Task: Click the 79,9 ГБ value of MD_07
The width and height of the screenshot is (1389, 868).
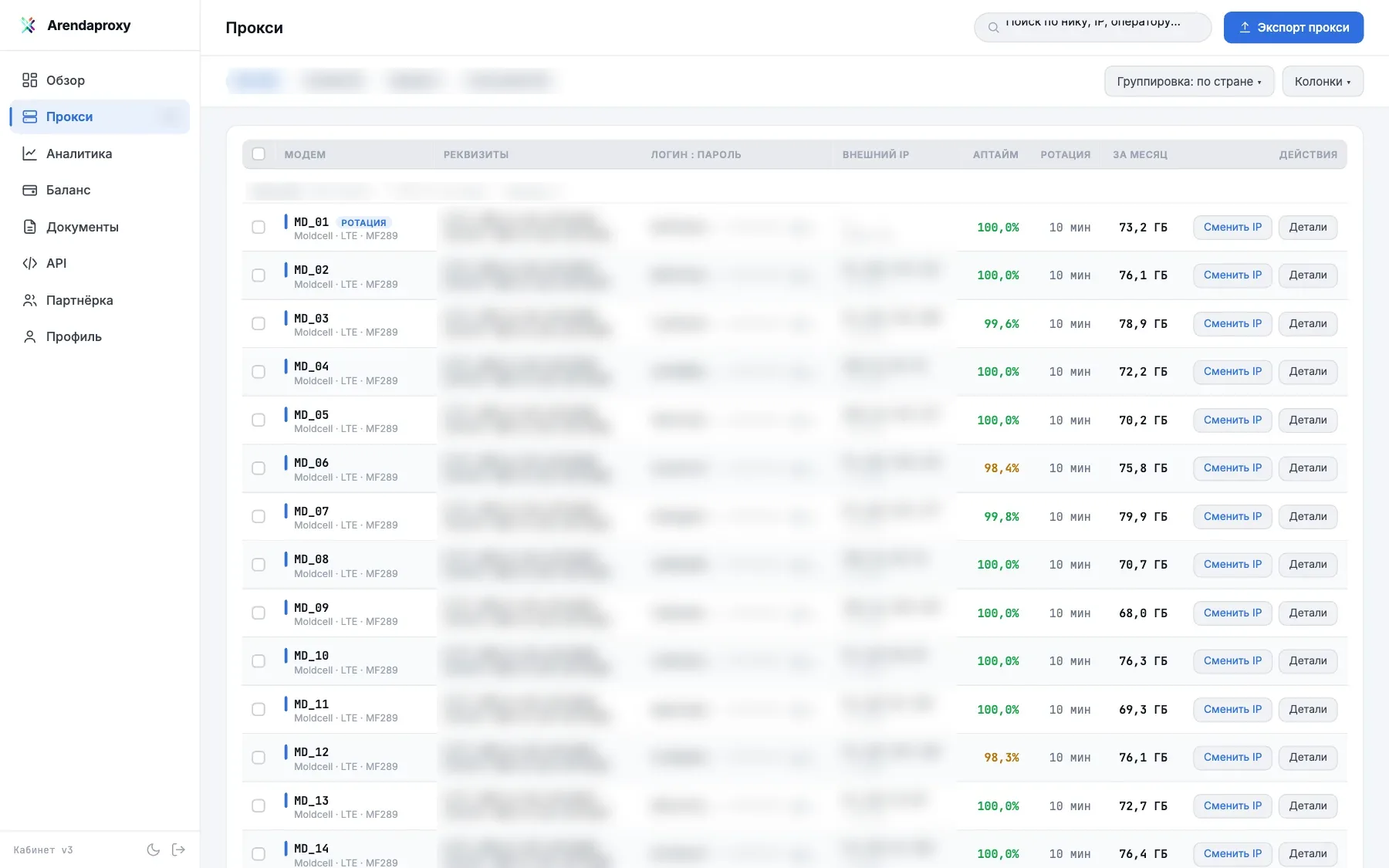Action: tap(1143, 517)
